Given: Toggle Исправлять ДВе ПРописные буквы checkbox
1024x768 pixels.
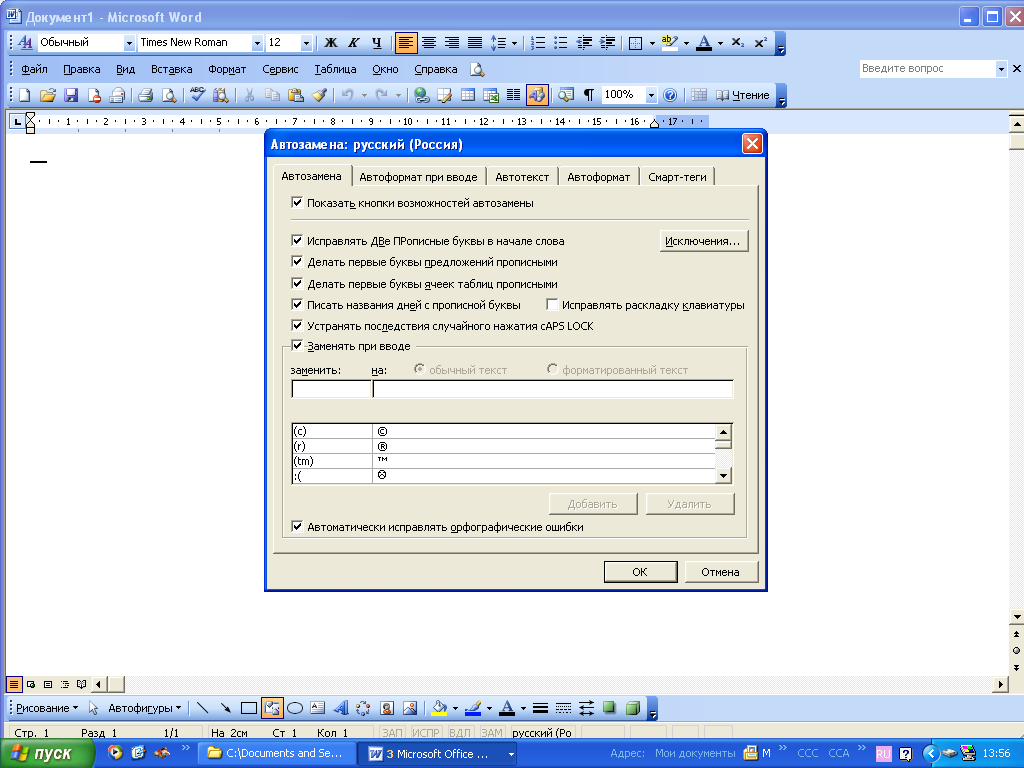Looking at the screenshot, I should (x=297, y=240).
